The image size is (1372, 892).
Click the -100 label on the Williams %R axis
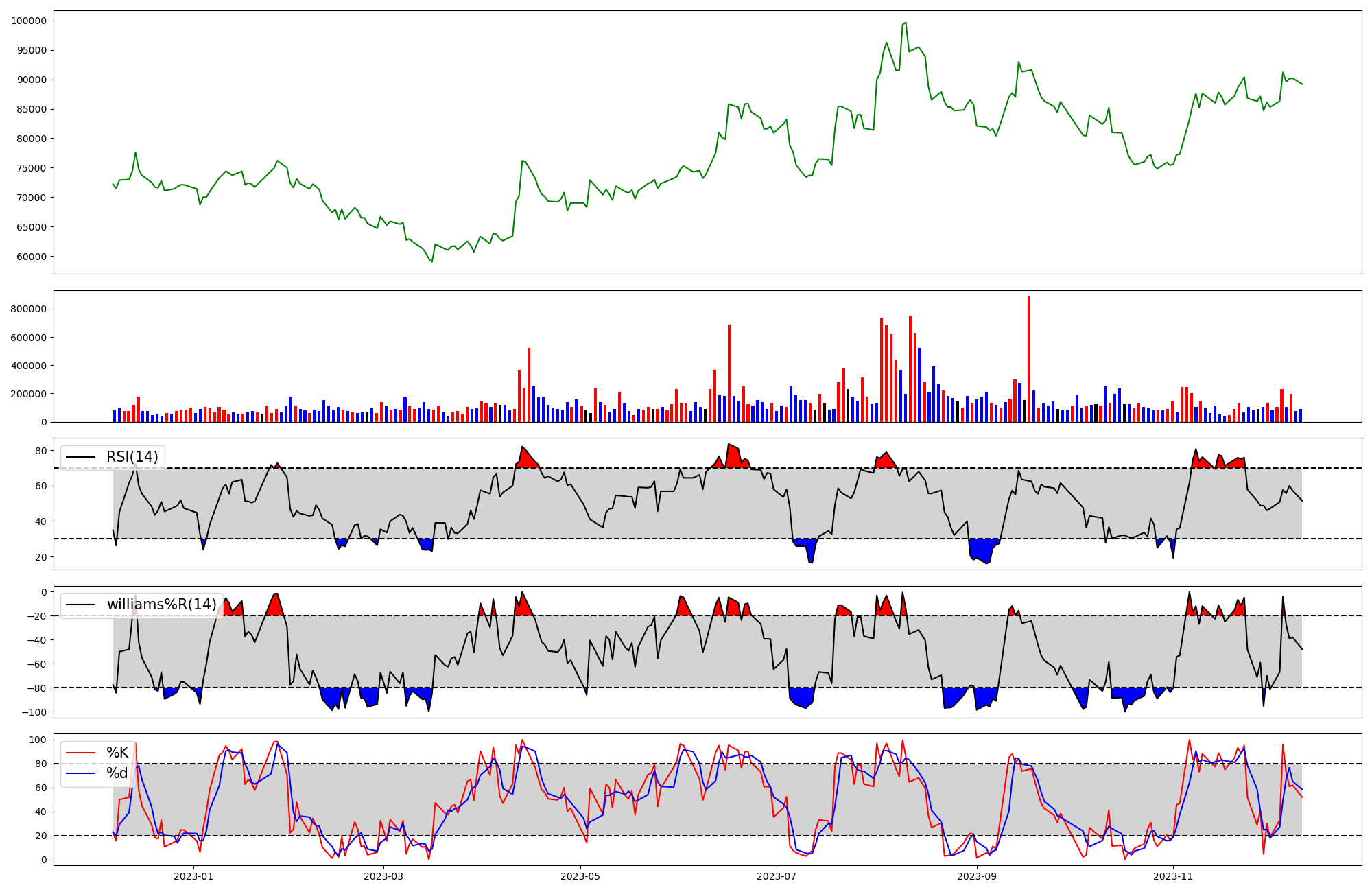[36, 712]
